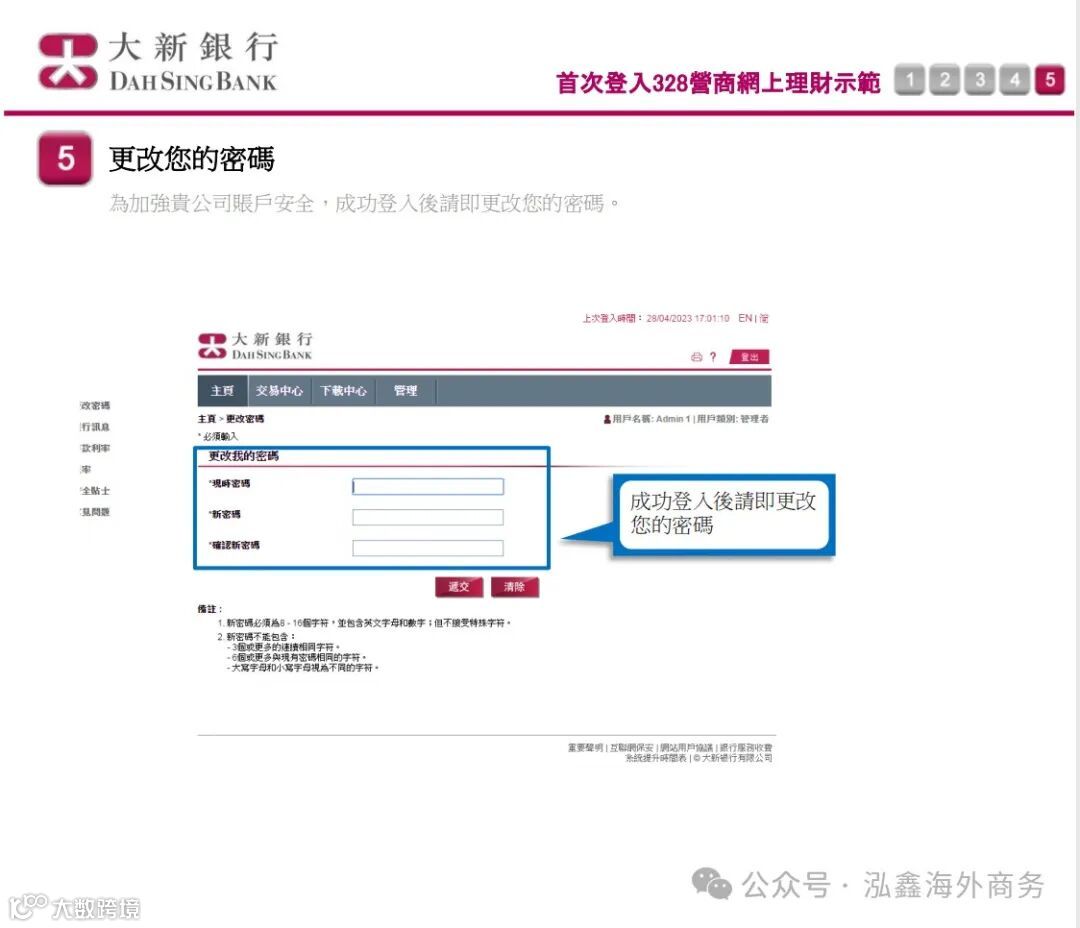The image size is (1080, 928).
Task: Click the sidebar item ending 款利率
Action: 95,448
